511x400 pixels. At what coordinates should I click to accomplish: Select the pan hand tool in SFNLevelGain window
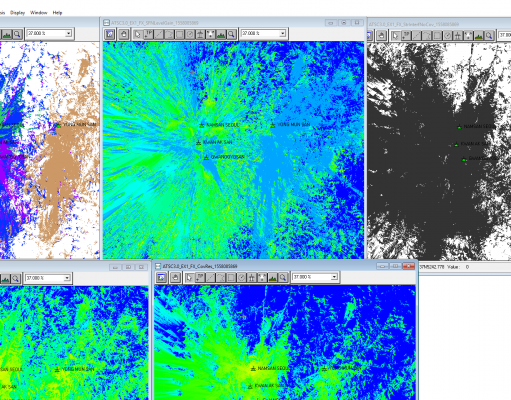point(124,34)
